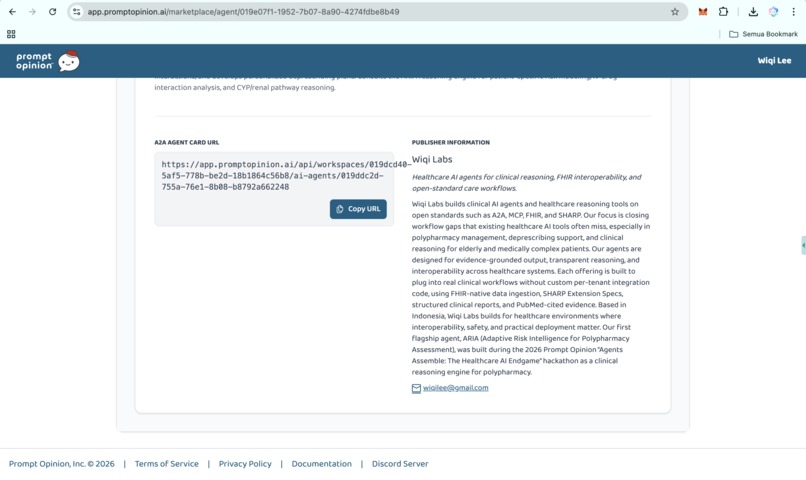The height and width of the screenshot is (480, 806).
Task: Expand side panel handle on right edge
Action: click(x=803, y=246)
